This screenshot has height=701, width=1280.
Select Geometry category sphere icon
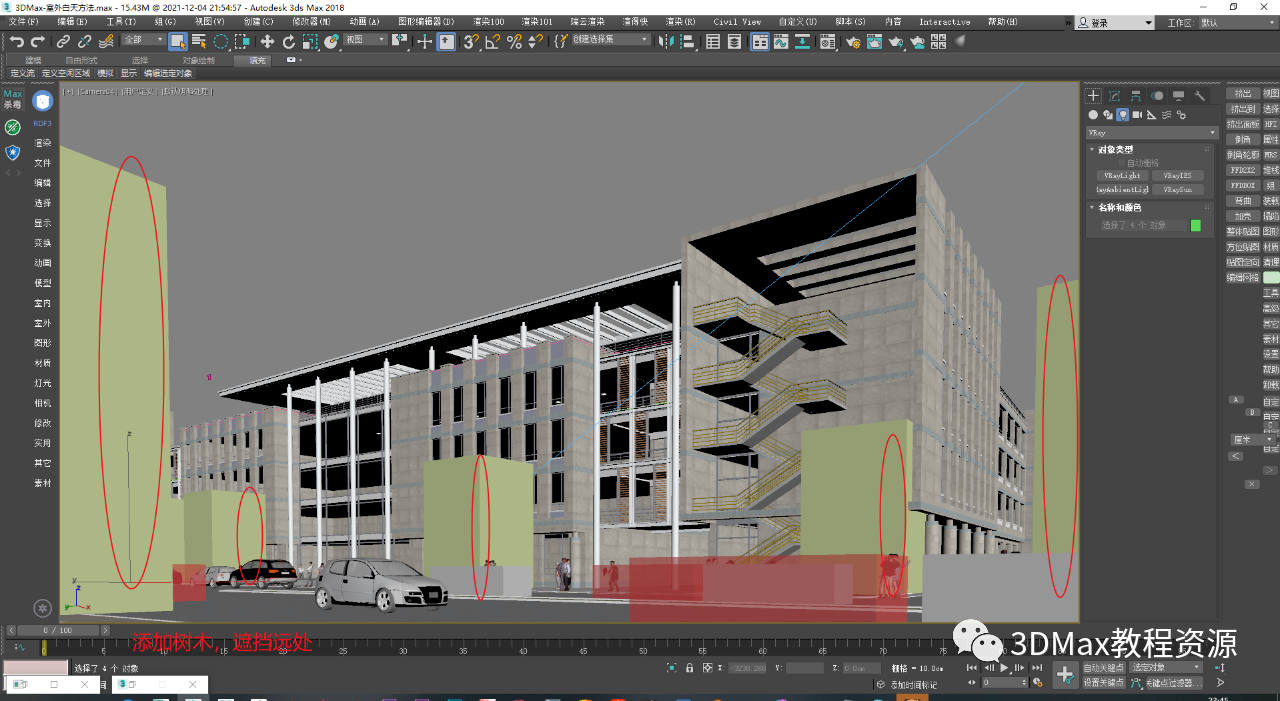click(1093, 115)
